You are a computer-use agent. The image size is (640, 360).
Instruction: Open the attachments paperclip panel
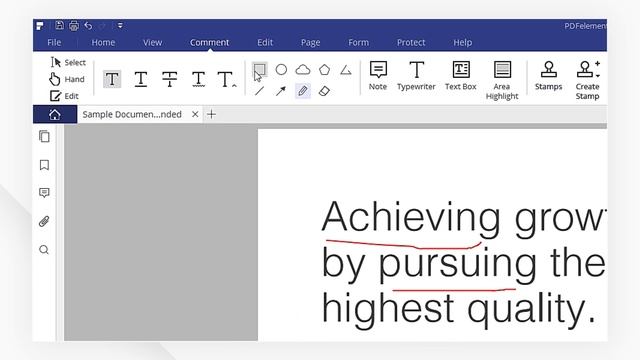point(44,221)
